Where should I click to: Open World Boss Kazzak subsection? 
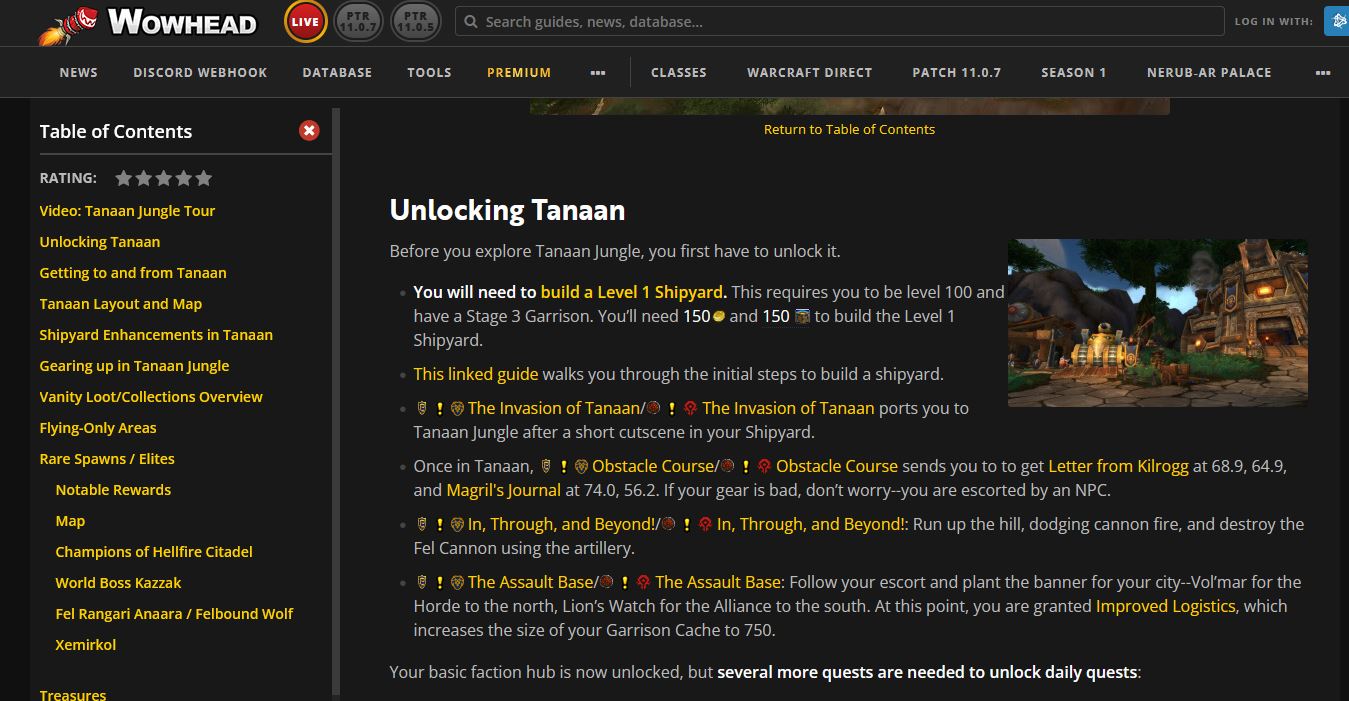click(x=118, y=583)
